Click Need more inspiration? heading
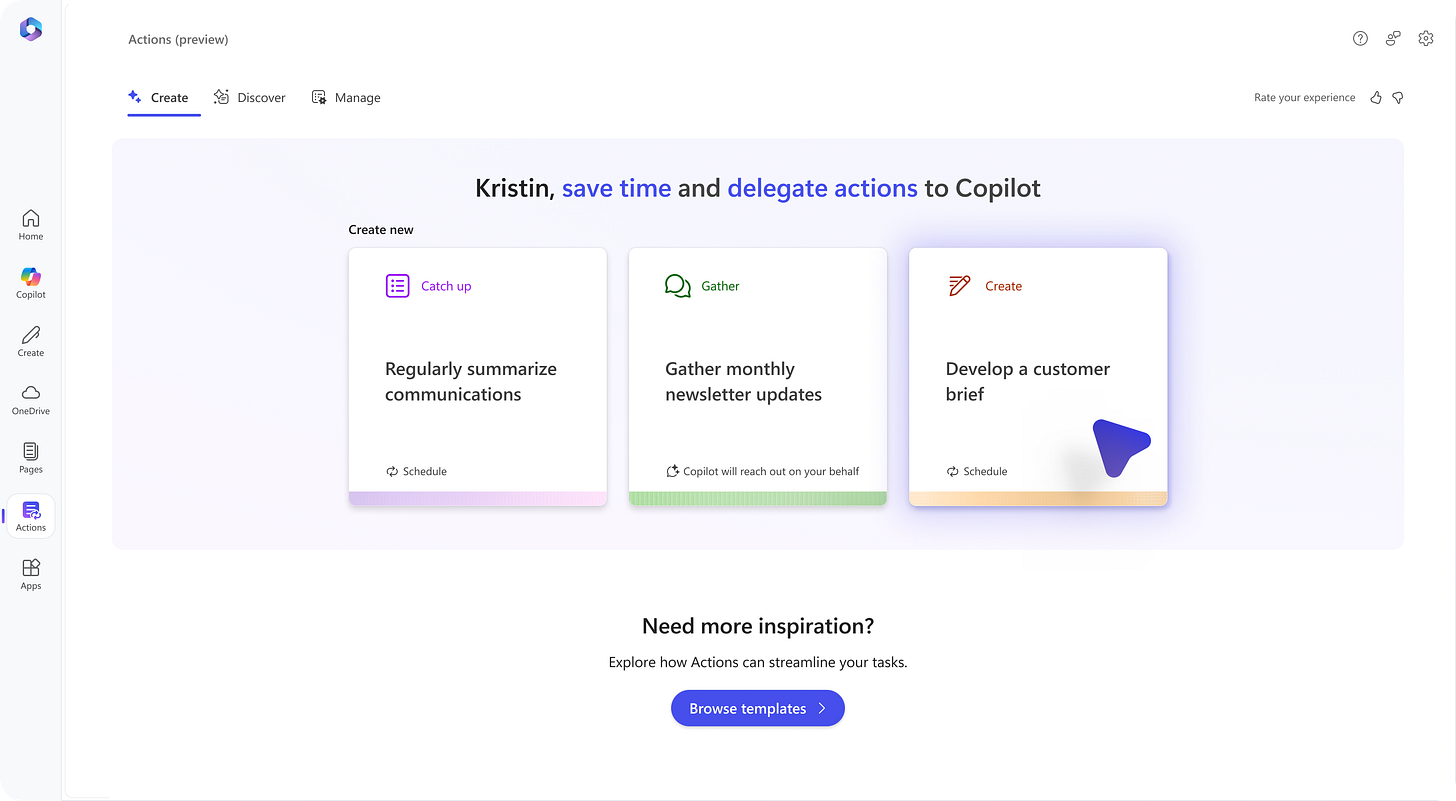Viewport: 1456px width, 801px height. pyautogui.click(x=758, y=626)
